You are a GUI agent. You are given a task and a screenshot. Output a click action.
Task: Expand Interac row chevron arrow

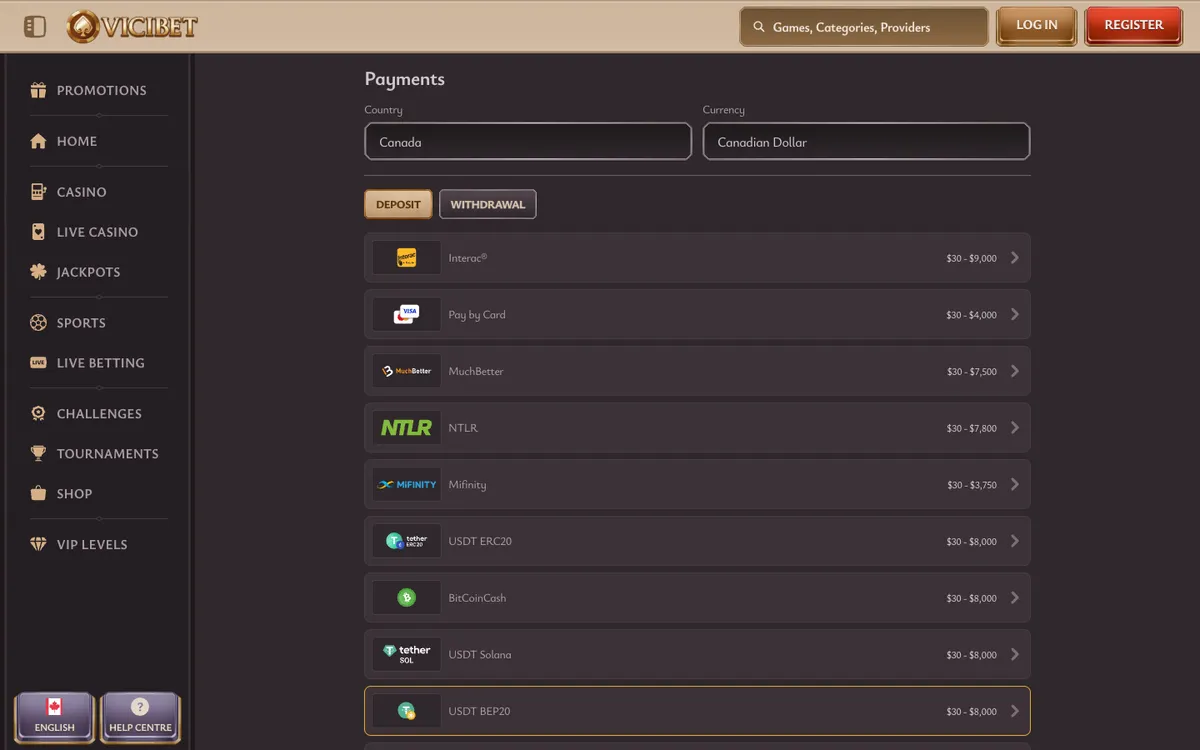click(x=1015, y=258)
